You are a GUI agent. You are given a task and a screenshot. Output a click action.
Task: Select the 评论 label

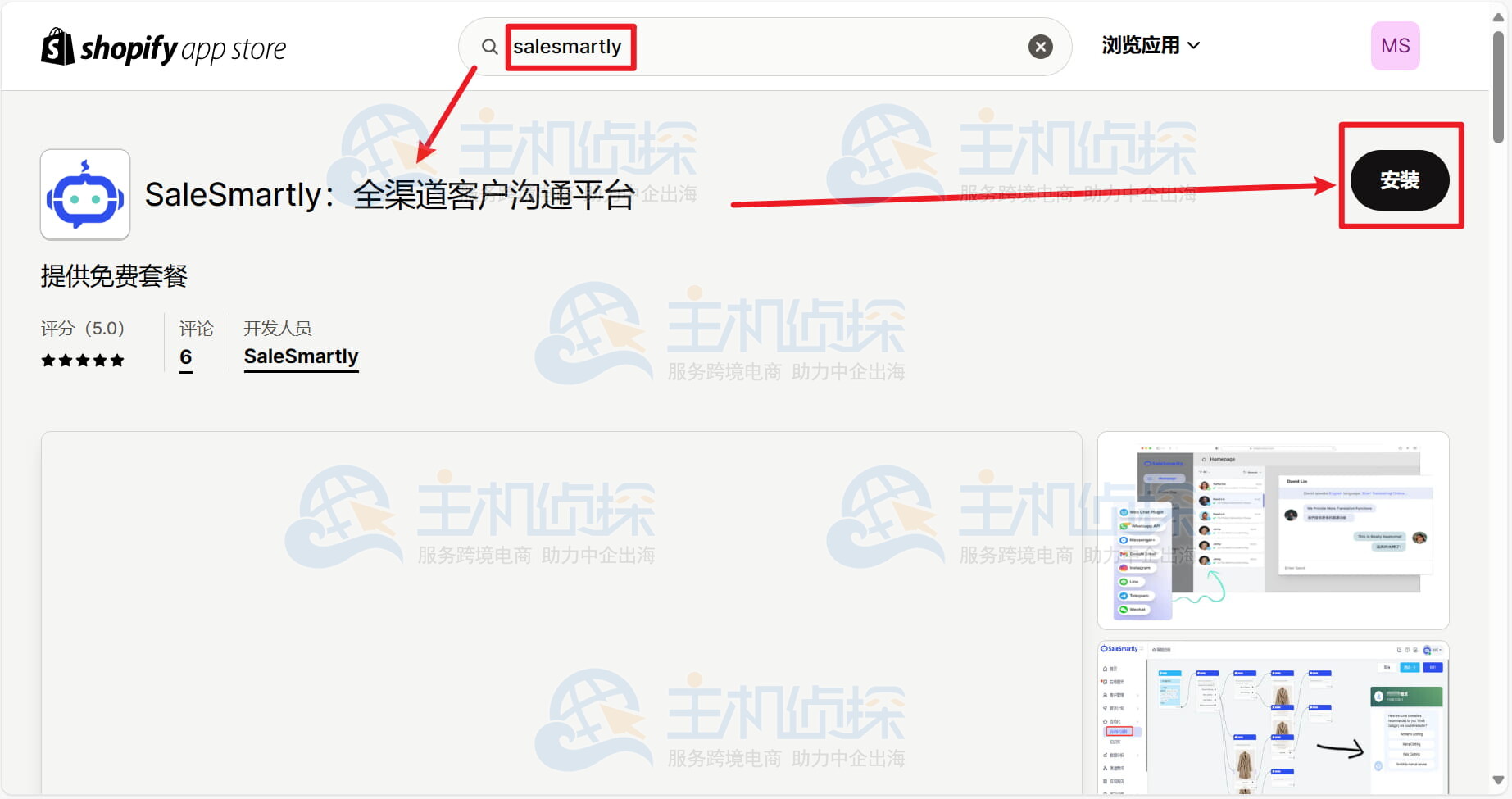(x=197, y=329)
